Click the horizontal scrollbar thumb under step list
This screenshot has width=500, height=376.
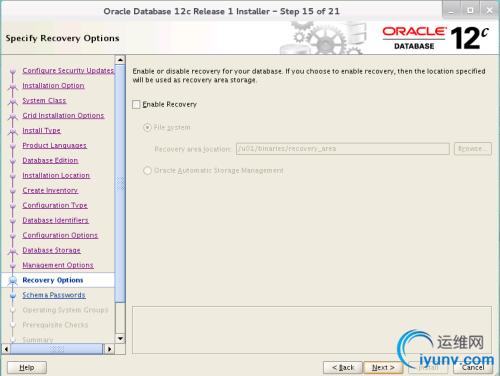click(x=57, y=349)
